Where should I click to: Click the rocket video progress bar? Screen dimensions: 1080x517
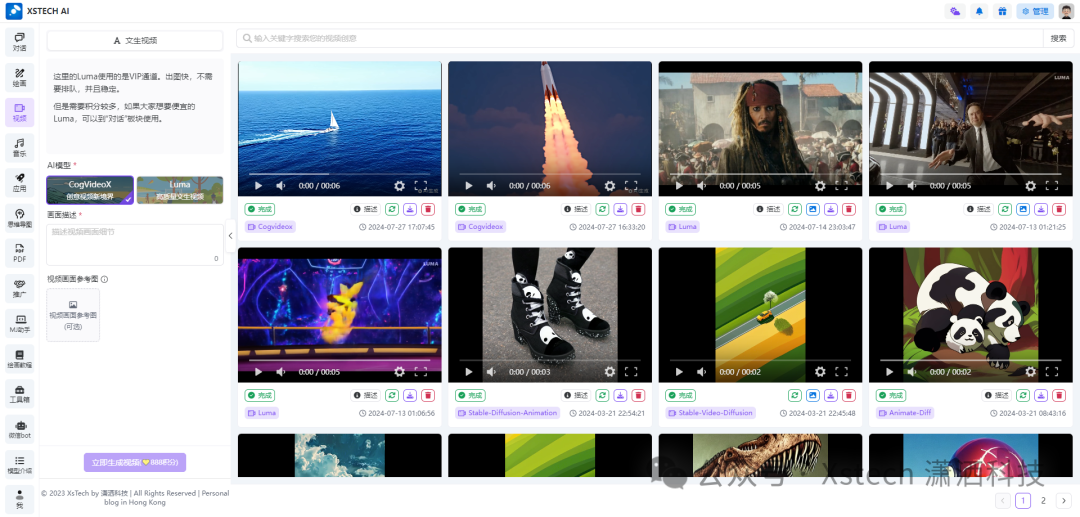[x=550, y=173]
